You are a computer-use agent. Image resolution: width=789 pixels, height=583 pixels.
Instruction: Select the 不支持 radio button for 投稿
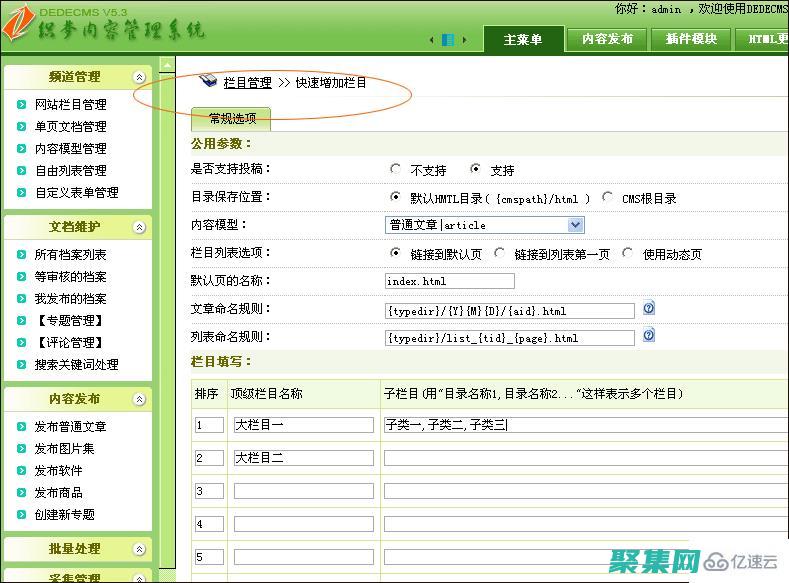coord(396,170)
